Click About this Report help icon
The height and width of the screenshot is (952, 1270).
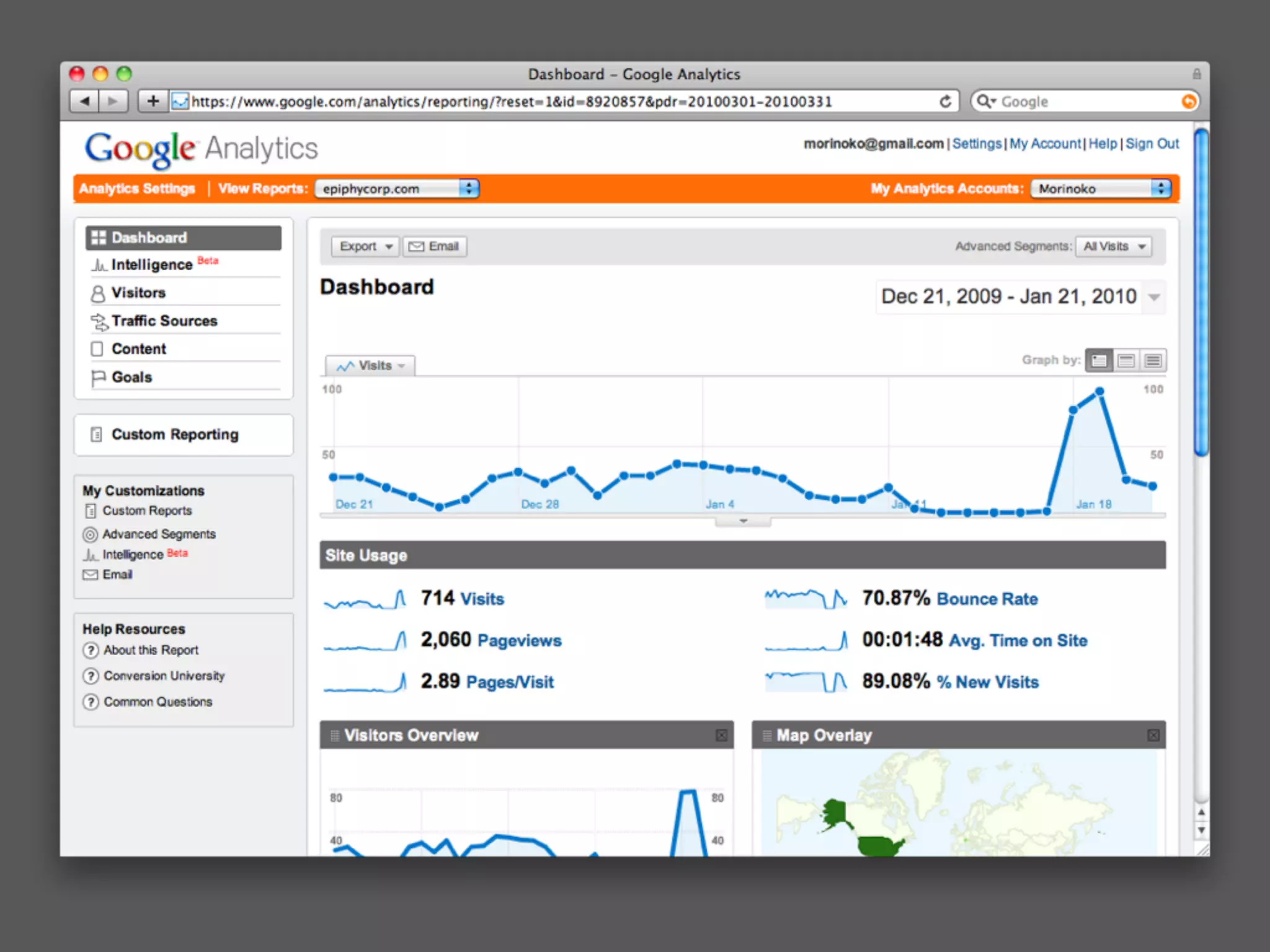91,650
